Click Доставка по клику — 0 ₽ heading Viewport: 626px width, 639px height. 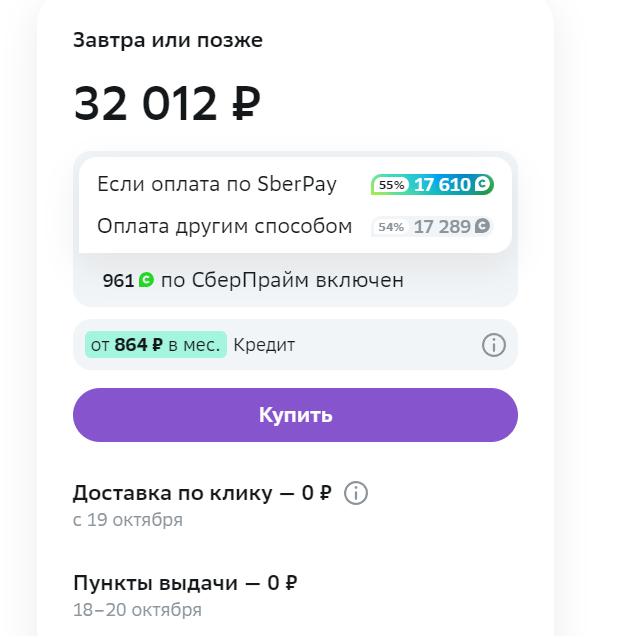tap(202, 493)
